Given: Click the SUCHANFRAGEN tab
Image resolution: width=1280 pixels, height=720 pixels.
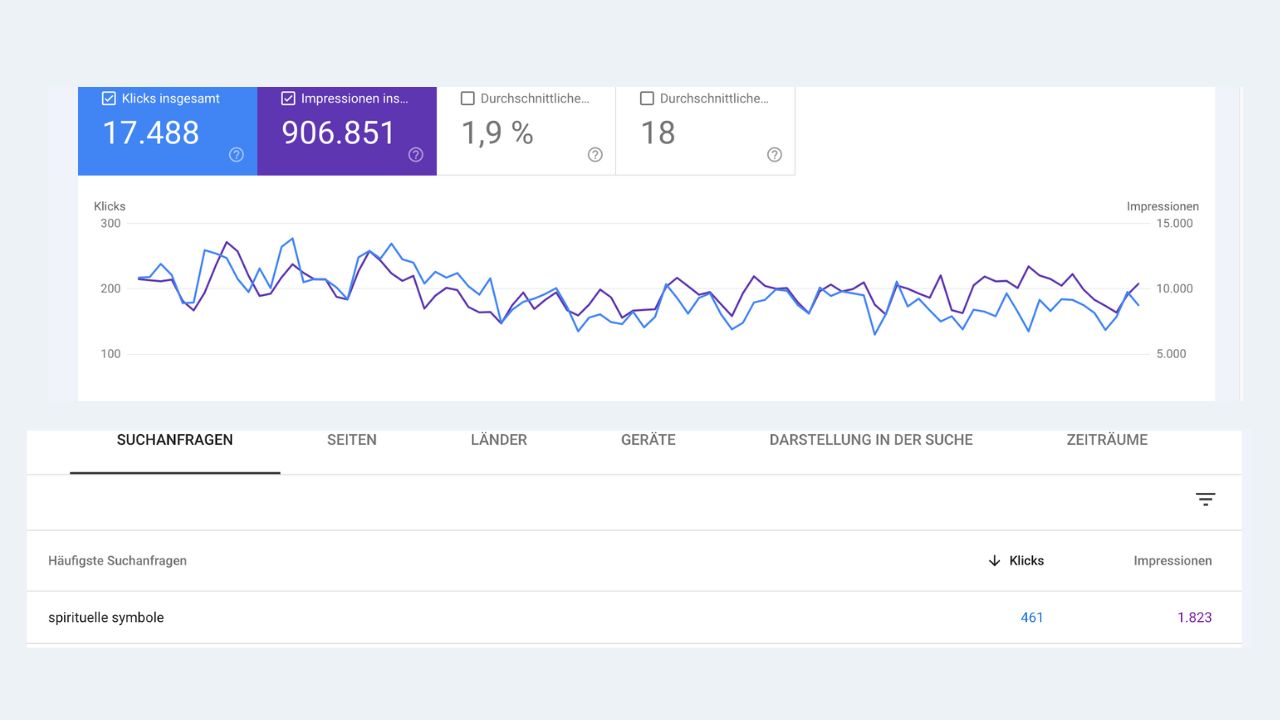Looking at the screenshot, I should [175, 440].
